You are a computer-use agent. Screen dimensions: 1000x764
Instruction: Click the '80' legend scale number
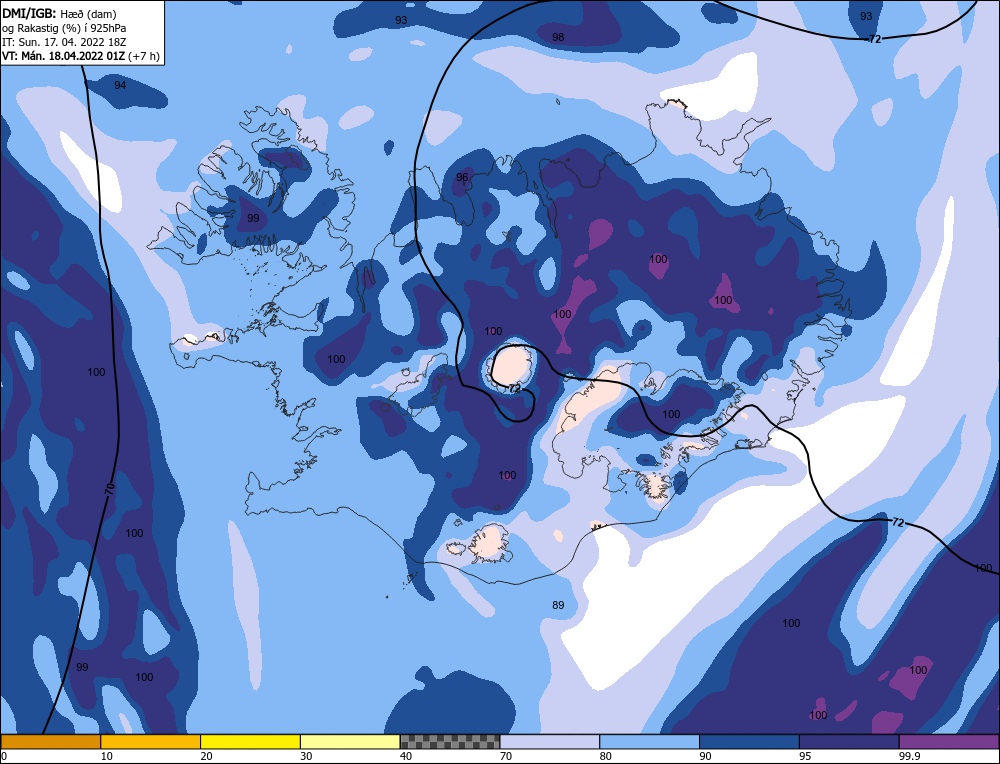click(606, 756)
